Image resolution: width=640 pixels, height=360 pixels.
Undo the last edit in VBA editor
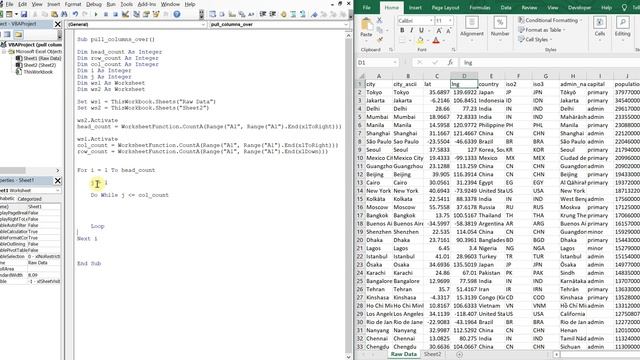coord(76,14)
